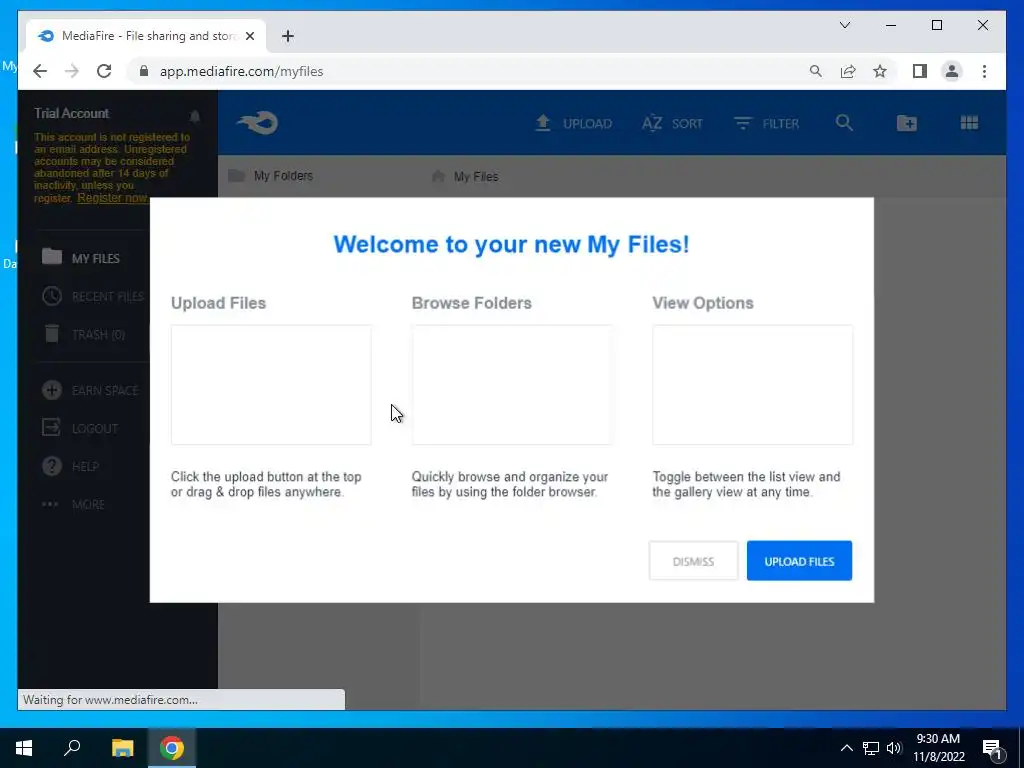Open the network tray icon
This screenshot has height=768, width=1024.
tap(871, 748)
